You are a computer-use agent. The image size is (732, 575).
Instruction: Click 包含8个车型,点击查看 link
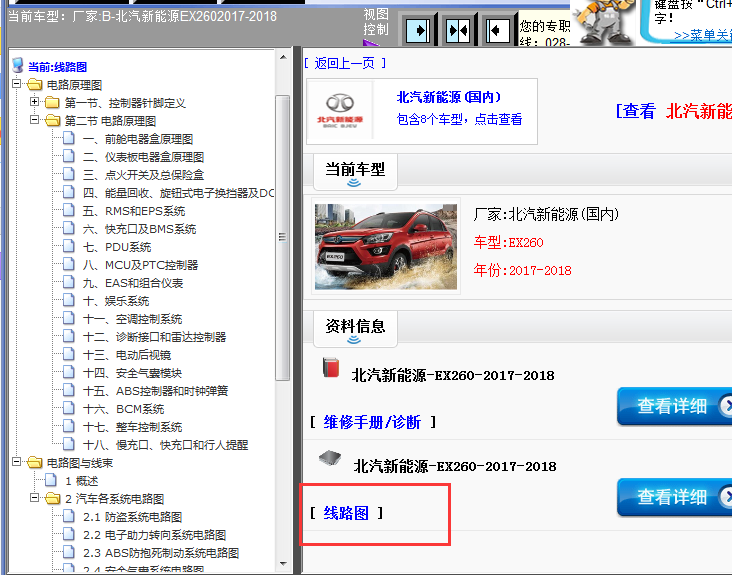pyautogui.click(x=459, y=119)
